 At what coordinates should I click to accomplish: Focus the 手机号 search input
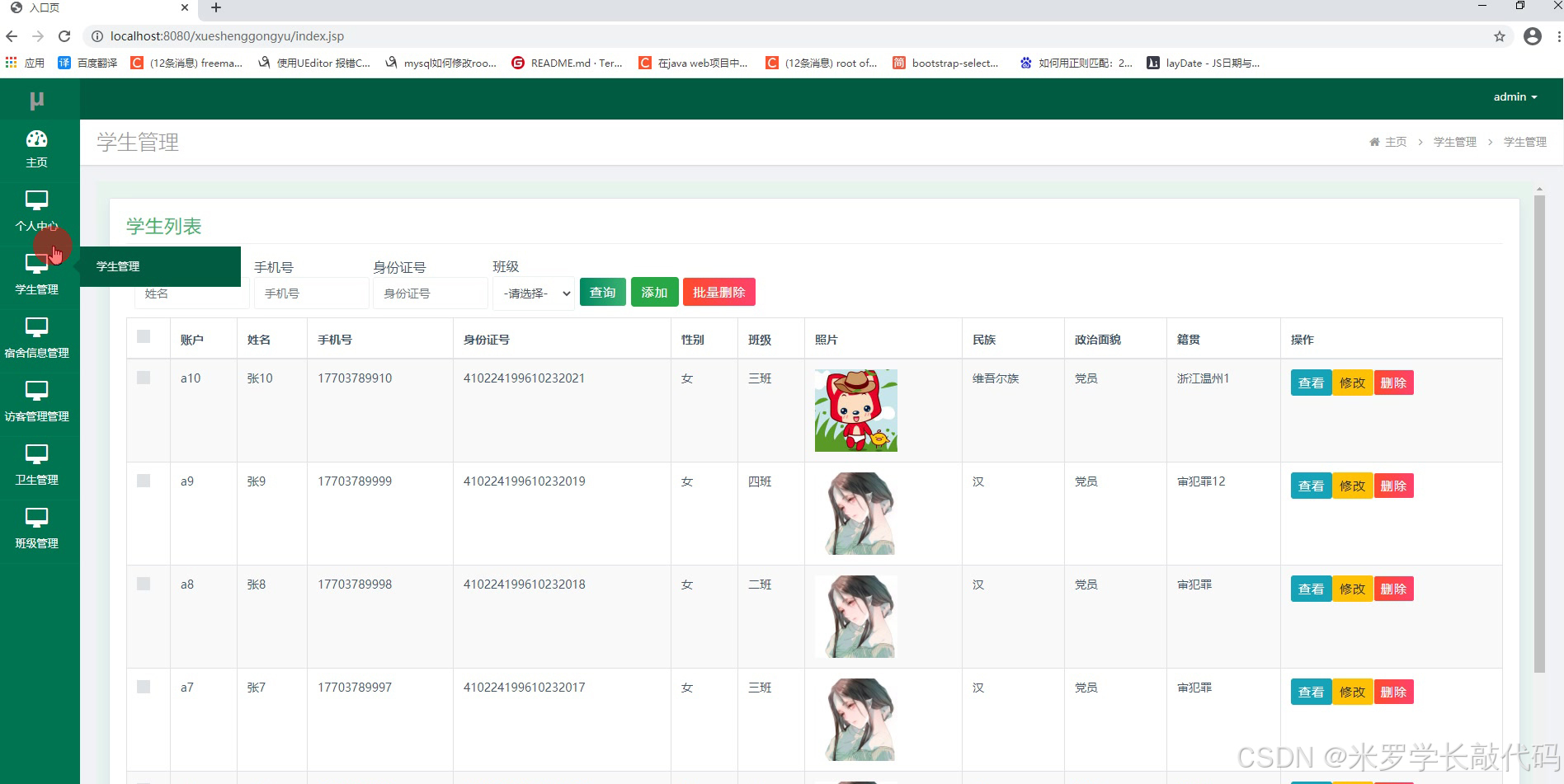tap(311, 293)
